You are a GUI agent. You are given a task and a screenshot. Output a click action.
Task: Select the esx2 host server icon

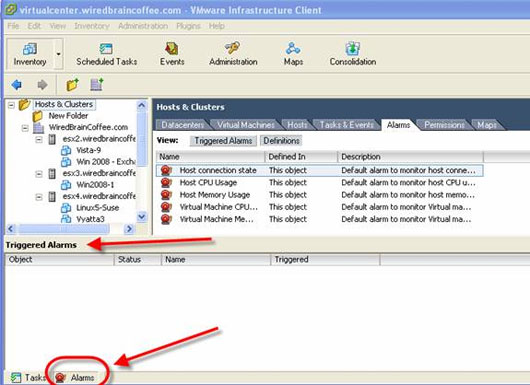click(x=52, y=139)
